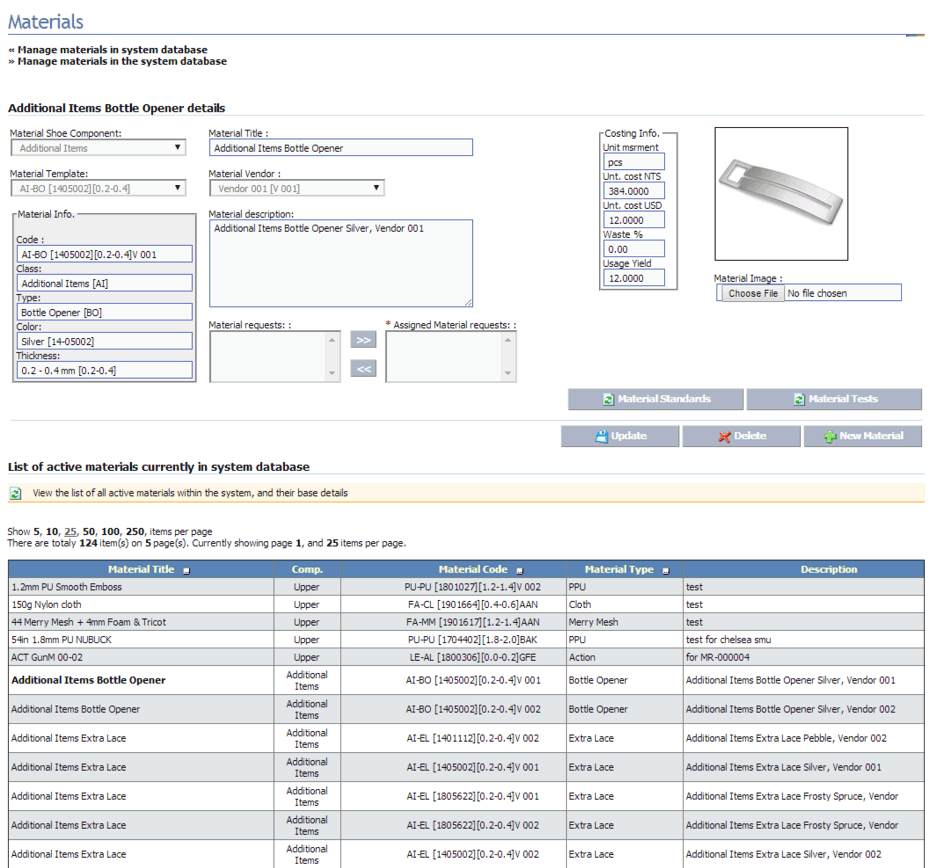Focus the Color field showing Silver
The image size is (936, 868).
104,341
